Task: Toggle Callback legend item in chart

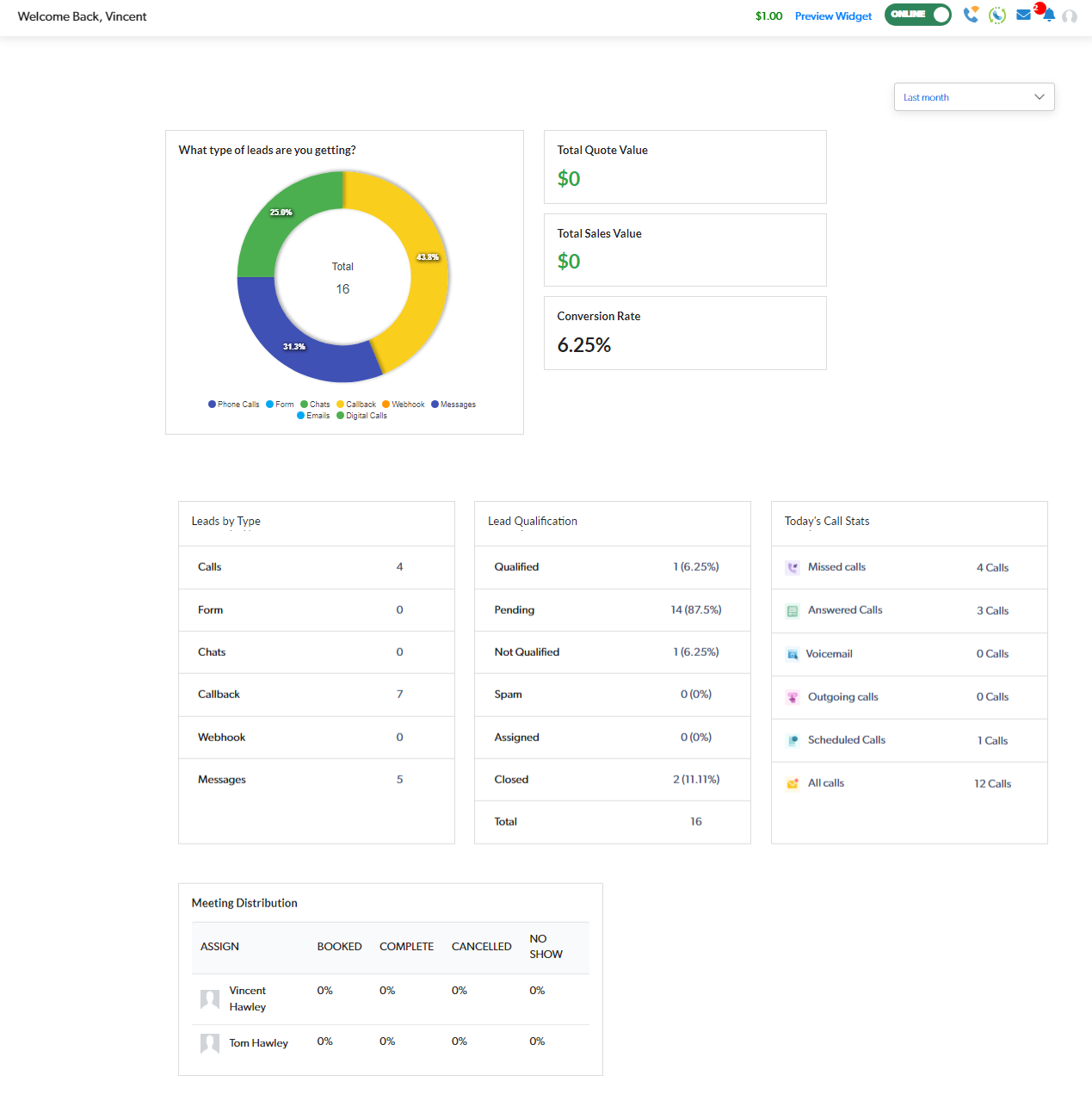Action: [356, 405]
